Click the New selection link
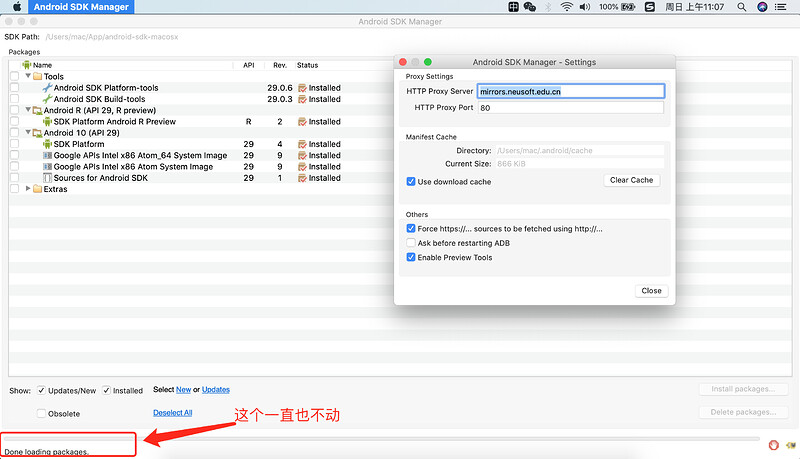Viewport: 800px width, 459px height. coord(183,390)
